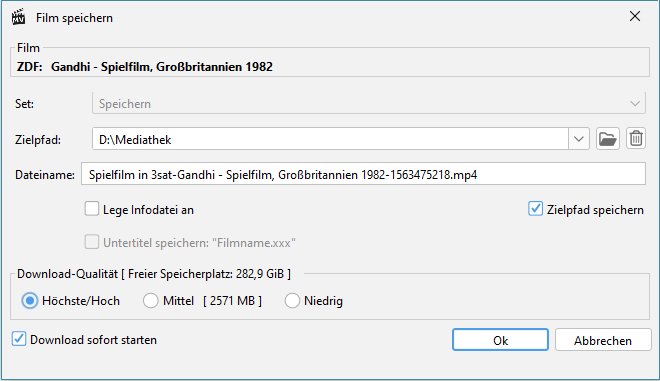This screenshot has width=660, height=381.
Task: Enable Lege Infodatei an checkbox
Action: click(x=92, y=209)
